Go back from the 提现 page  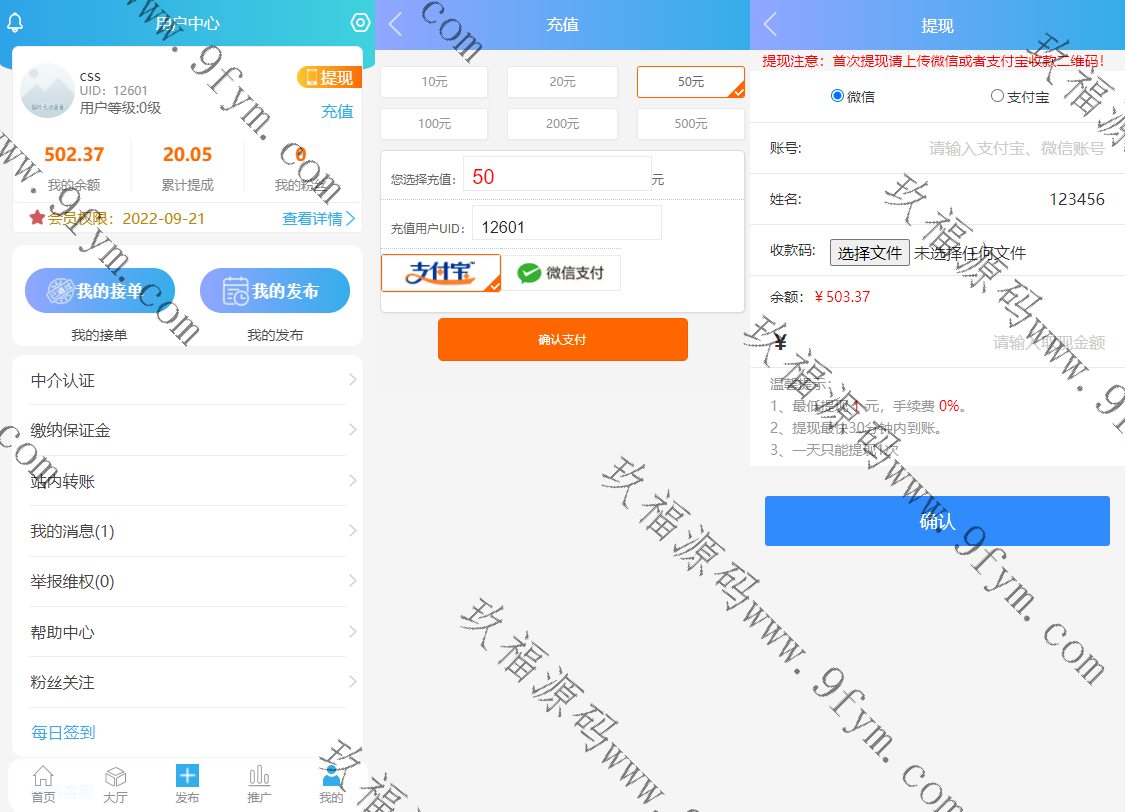pyautogui.click(x=770, y=25)
